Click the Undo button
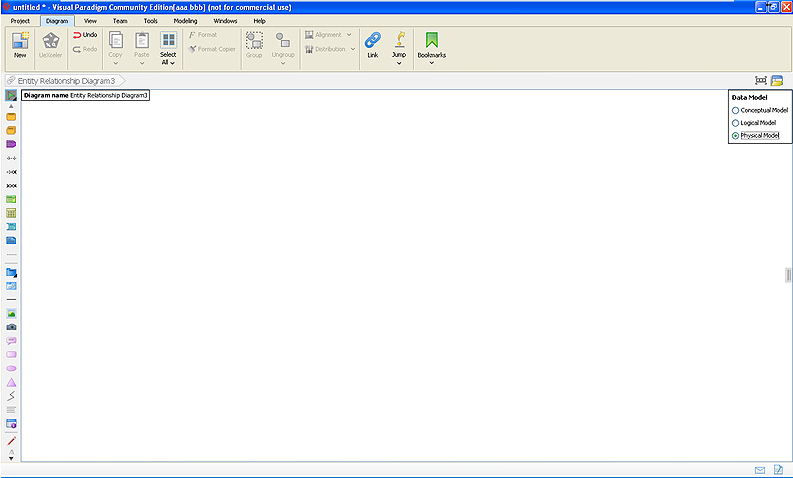The width and height of the screenshot is (793, 478). 85,35
